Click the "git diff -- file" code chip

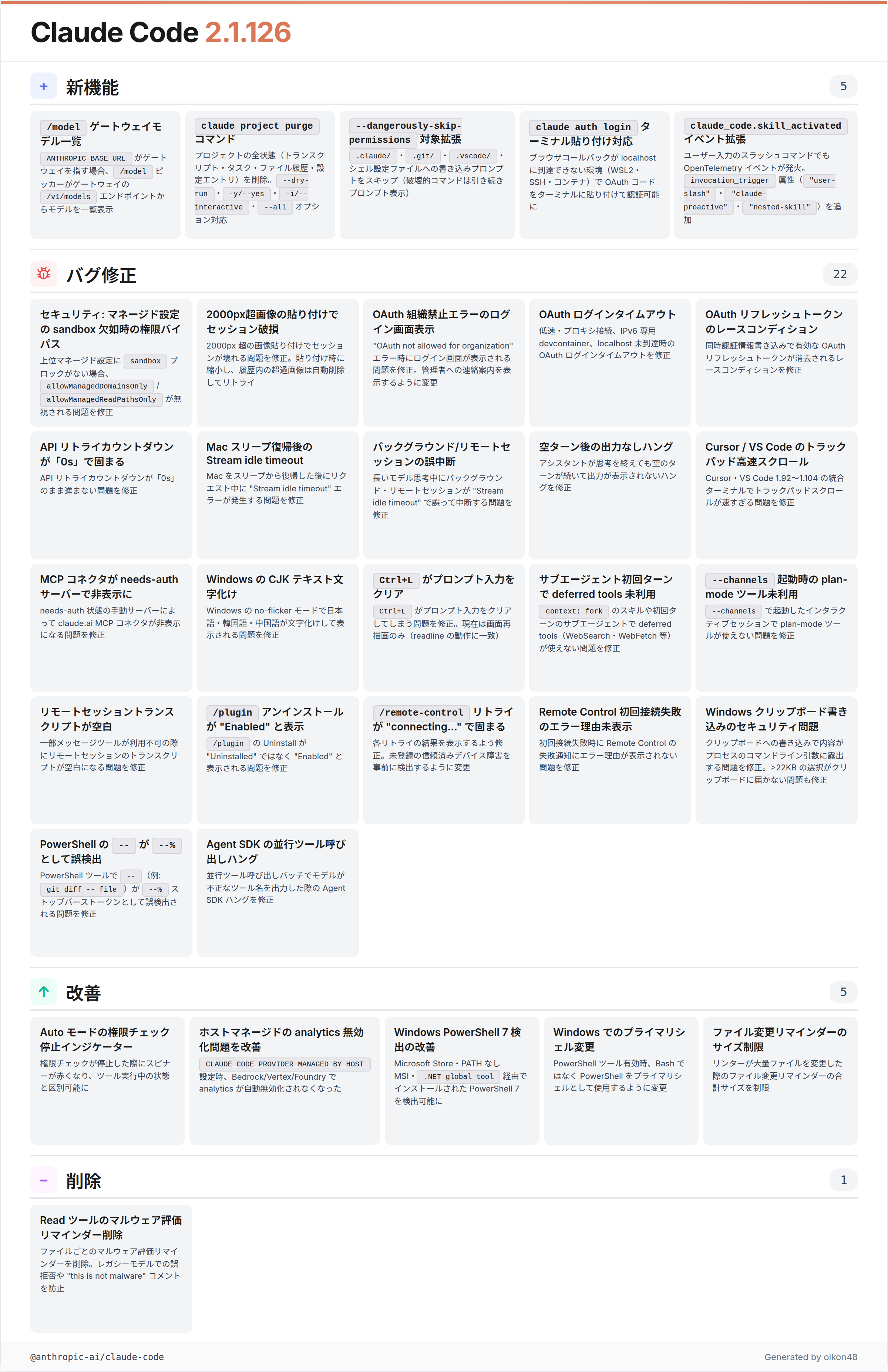[x=81, y=890]
